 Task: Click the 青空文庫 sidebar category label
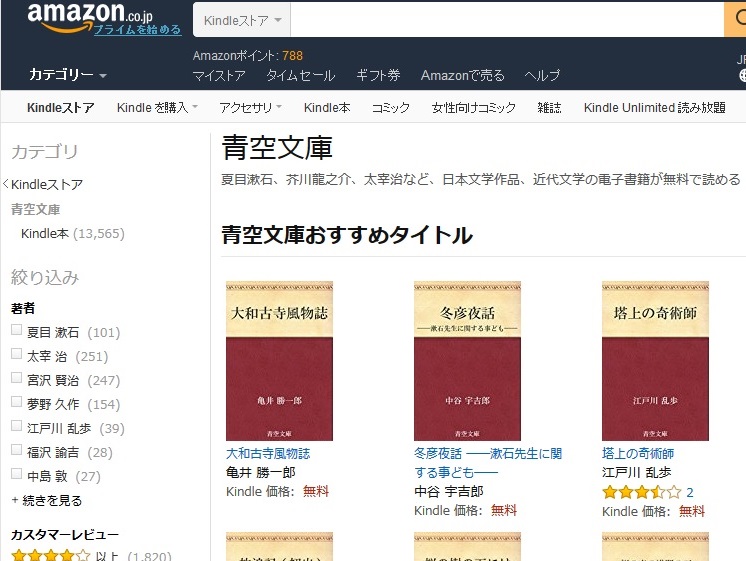tap(36, 209)
